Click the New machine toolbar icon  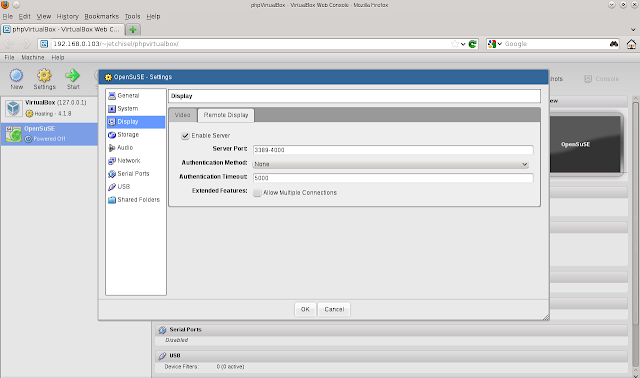[16, 75]
